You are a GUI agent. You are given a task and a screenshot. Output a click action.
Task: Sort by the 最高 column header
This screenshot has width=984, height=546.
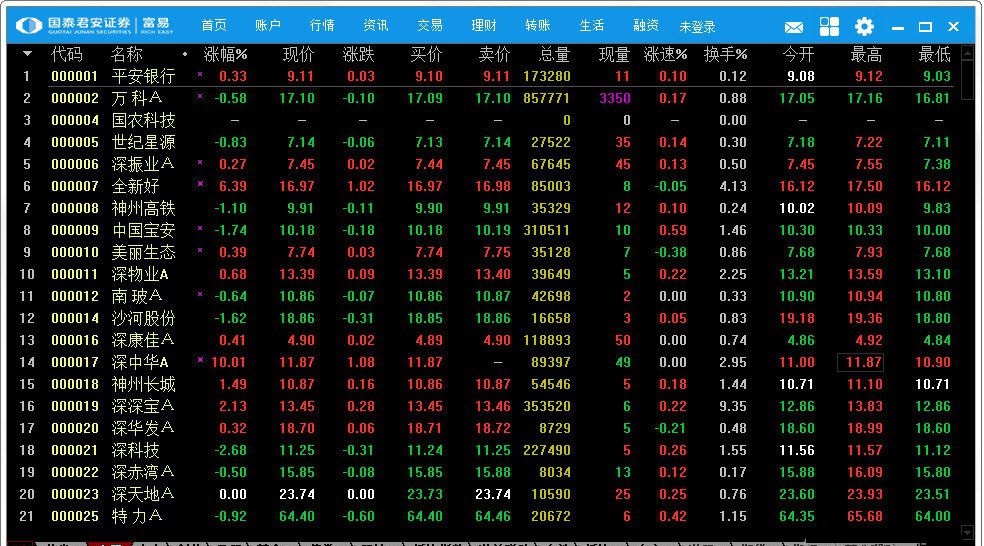pyautogui.click(x=866, y=55)
